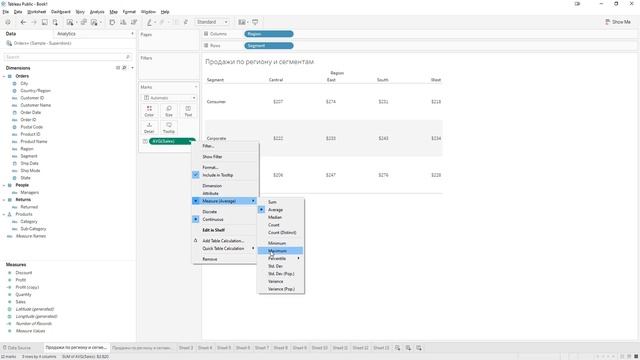Screen dimensions: 640x360
Task: Collapse the People dimension folder
Action: [x=4, y=185]
